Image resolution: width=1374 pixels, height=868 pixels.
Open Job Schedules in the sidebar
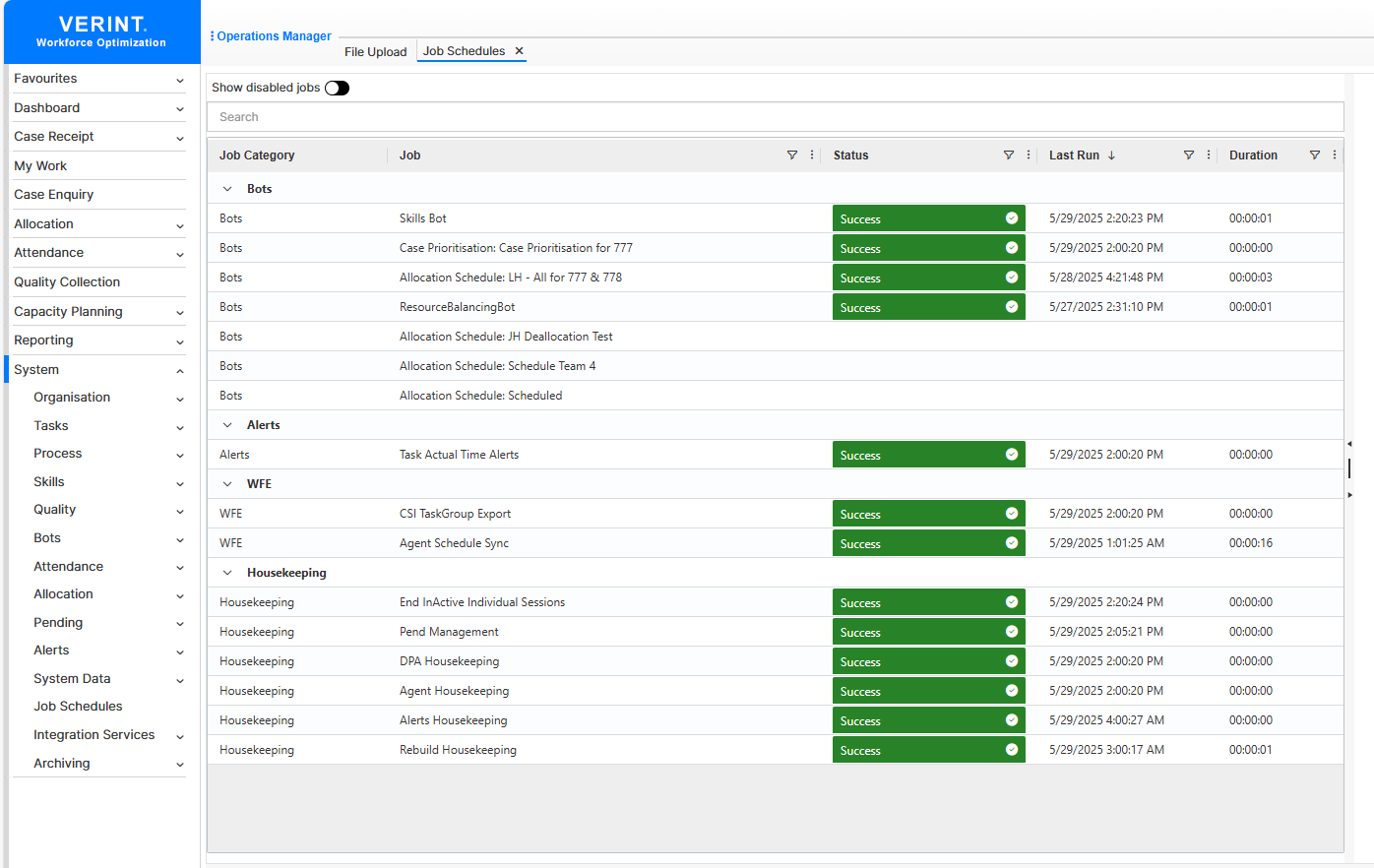click(x=78, y=707)
